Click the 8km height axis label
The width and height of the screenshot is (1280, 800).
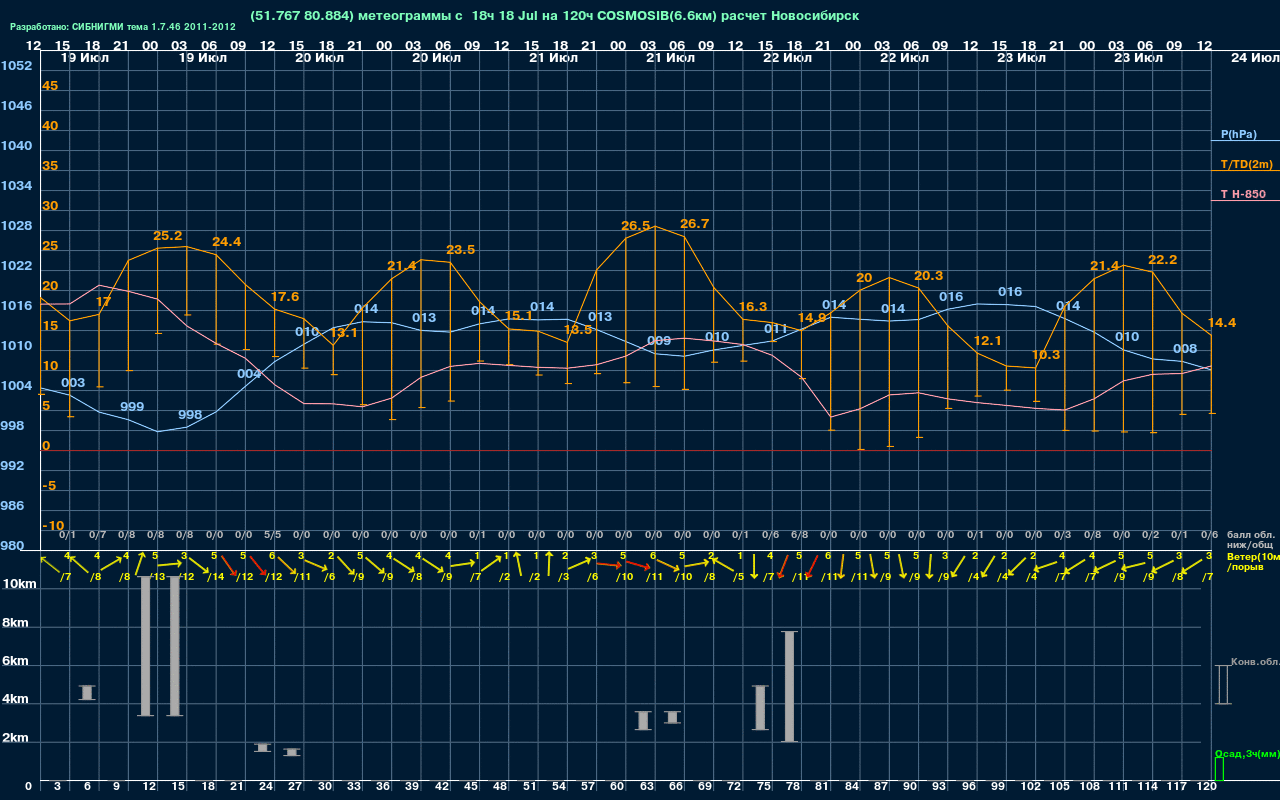coord(17,622)
